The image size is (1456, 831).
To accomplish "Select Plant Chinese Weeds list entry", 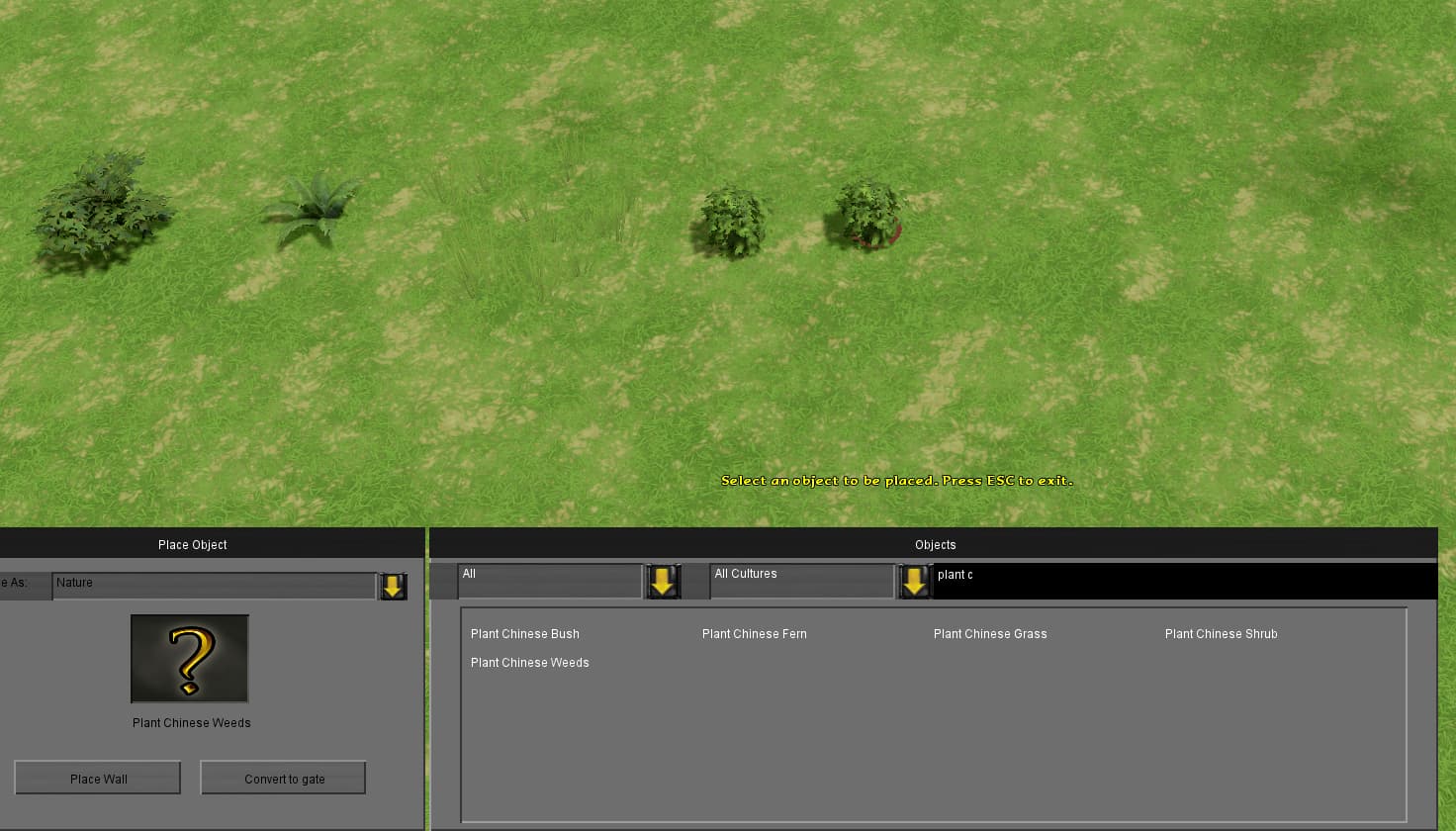I will (x=530, y=663).
